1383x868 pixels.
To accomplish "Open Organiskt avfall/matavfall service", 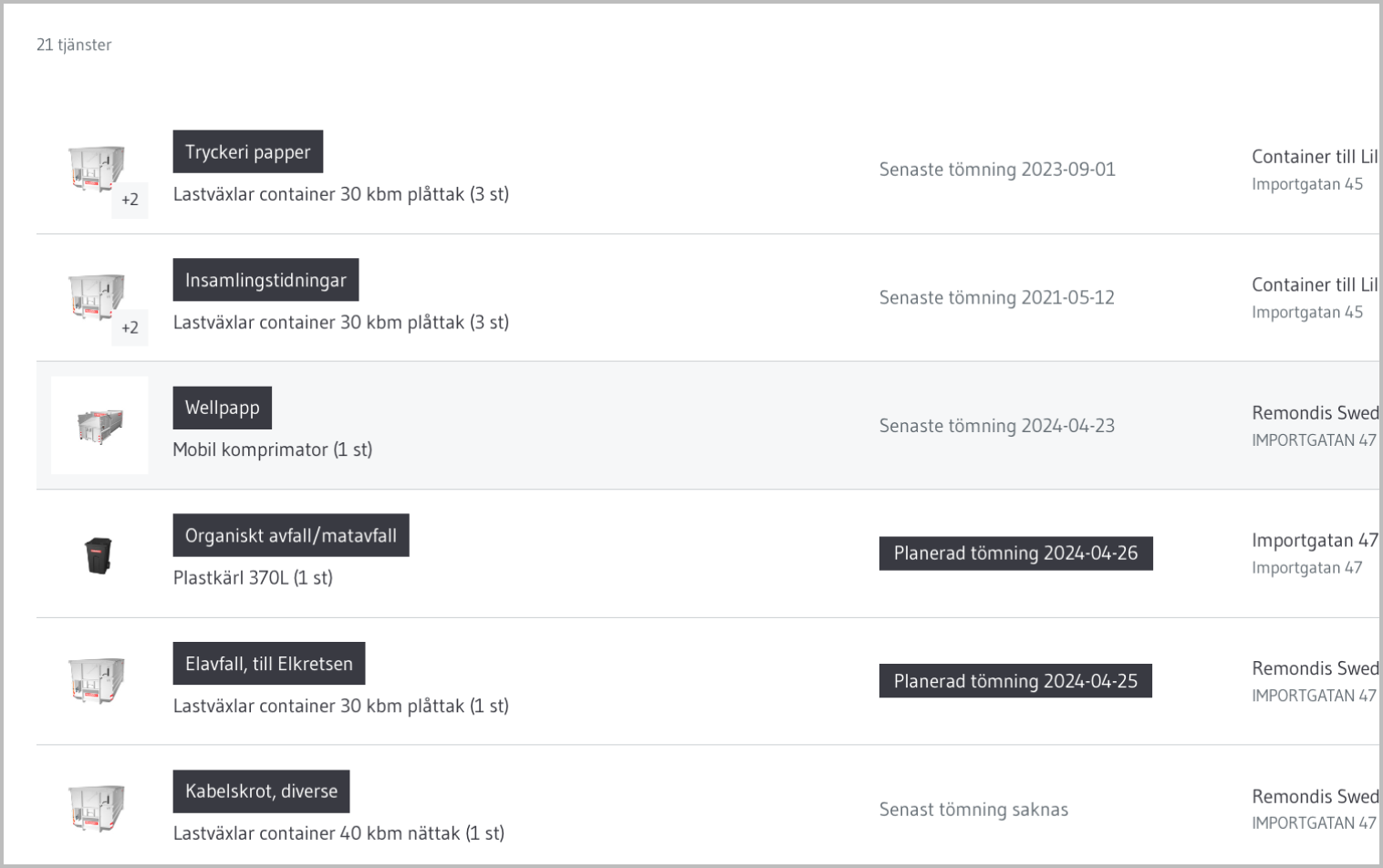I will pos(291,535).
